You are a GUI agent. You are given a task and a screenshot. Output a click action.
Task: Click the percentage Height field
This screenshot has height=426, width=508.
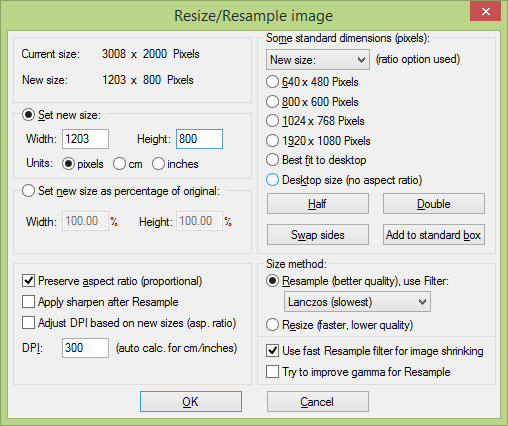click(x=199, y=221)
